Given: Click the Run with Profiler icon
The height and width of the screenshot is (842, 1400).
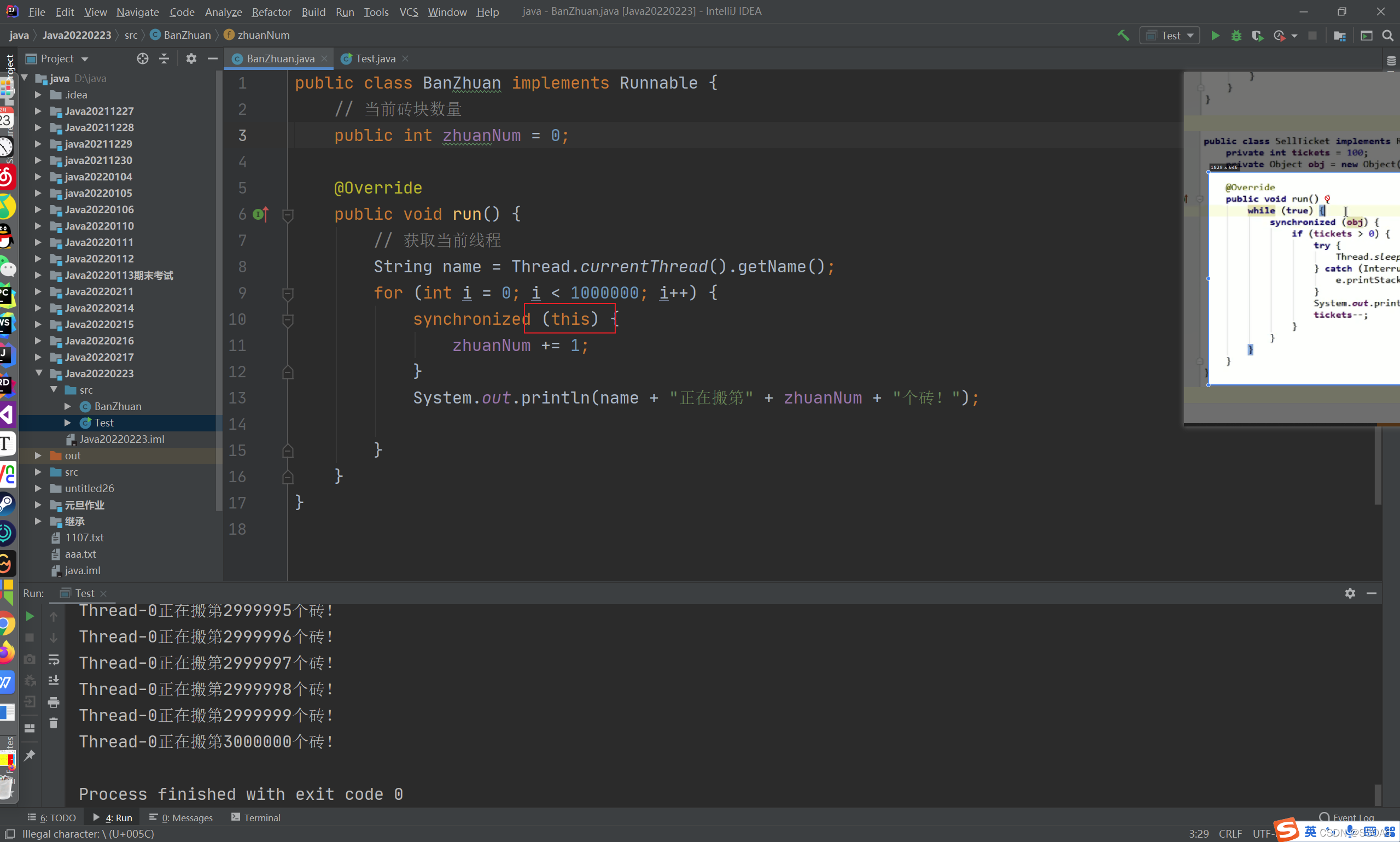Looking at the screenshot, I should 1279,35.
